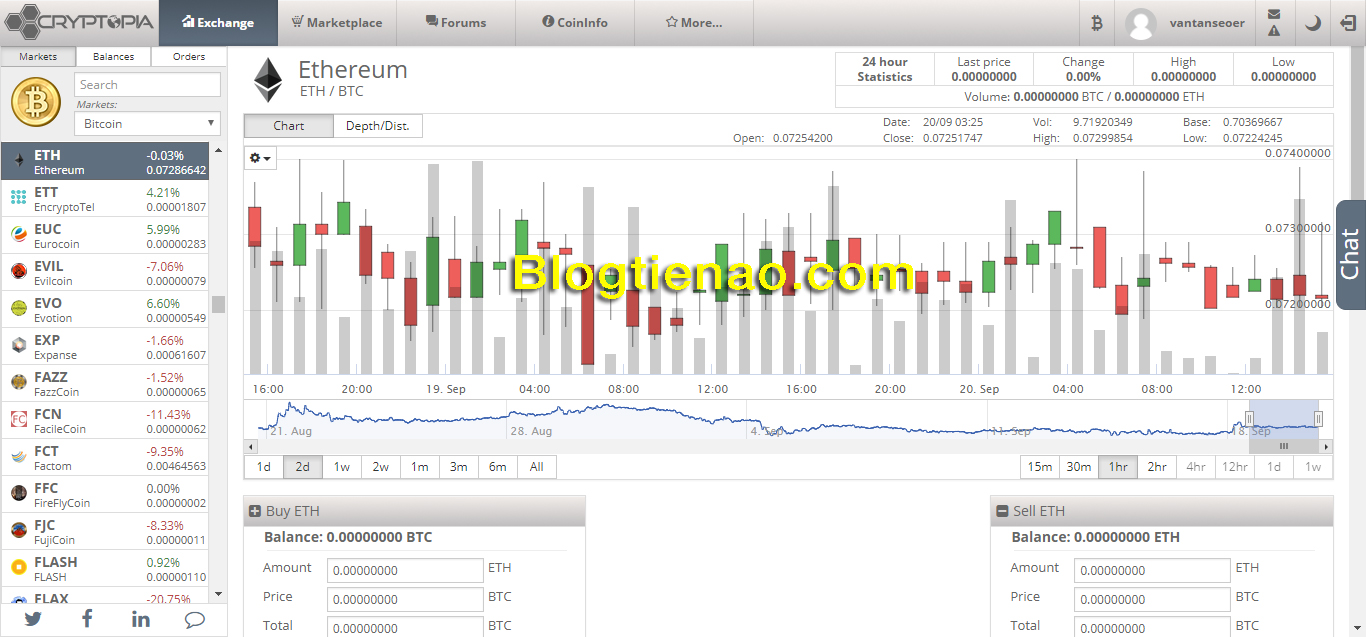Click the vantanseoer username
The height and width of the screenshot is (637, 1366).
pyautogui.click(x=1207, y=22)
